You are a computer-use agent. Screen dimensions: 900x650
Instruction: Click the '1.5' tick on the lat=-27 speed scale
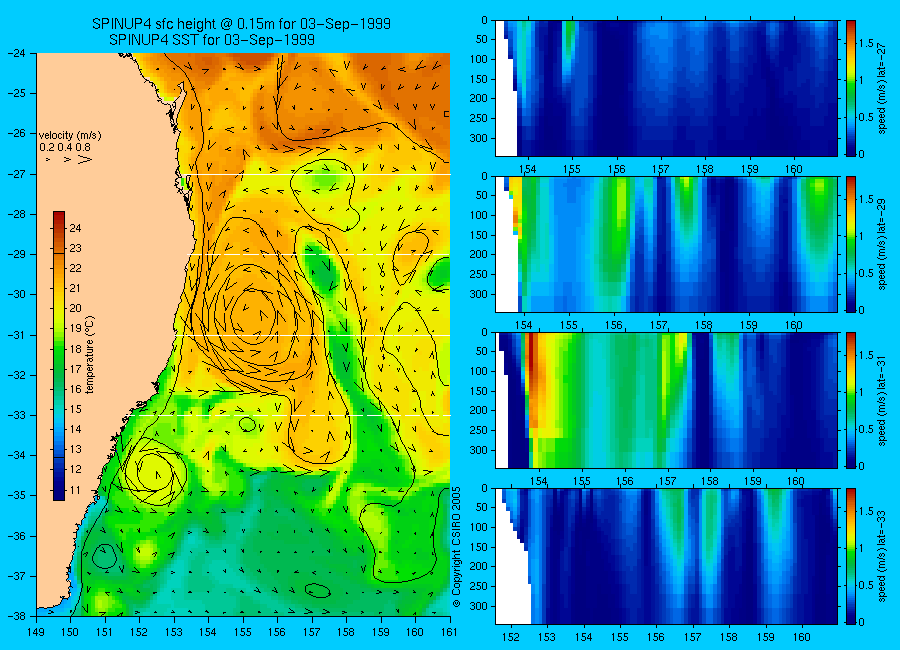click(x=866, y=43)
